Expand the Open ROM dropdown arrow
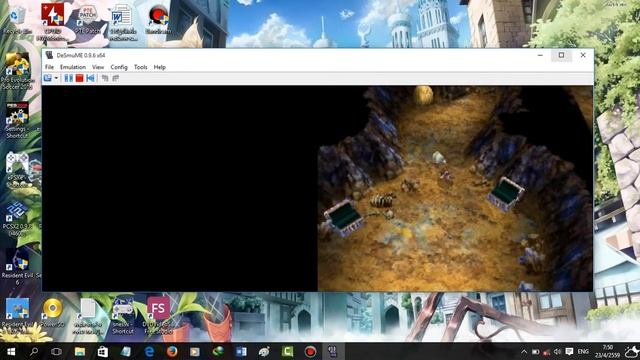Image resolution: width=640 pixels, height=360 pixels. coord(56,78)
